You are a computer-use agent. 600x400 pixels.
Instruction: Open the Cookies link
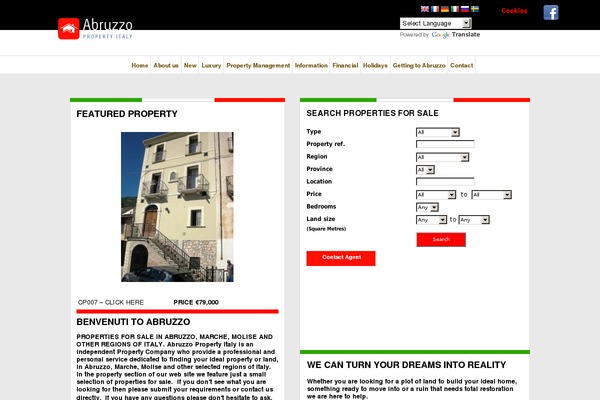click(x=514, y=11)
